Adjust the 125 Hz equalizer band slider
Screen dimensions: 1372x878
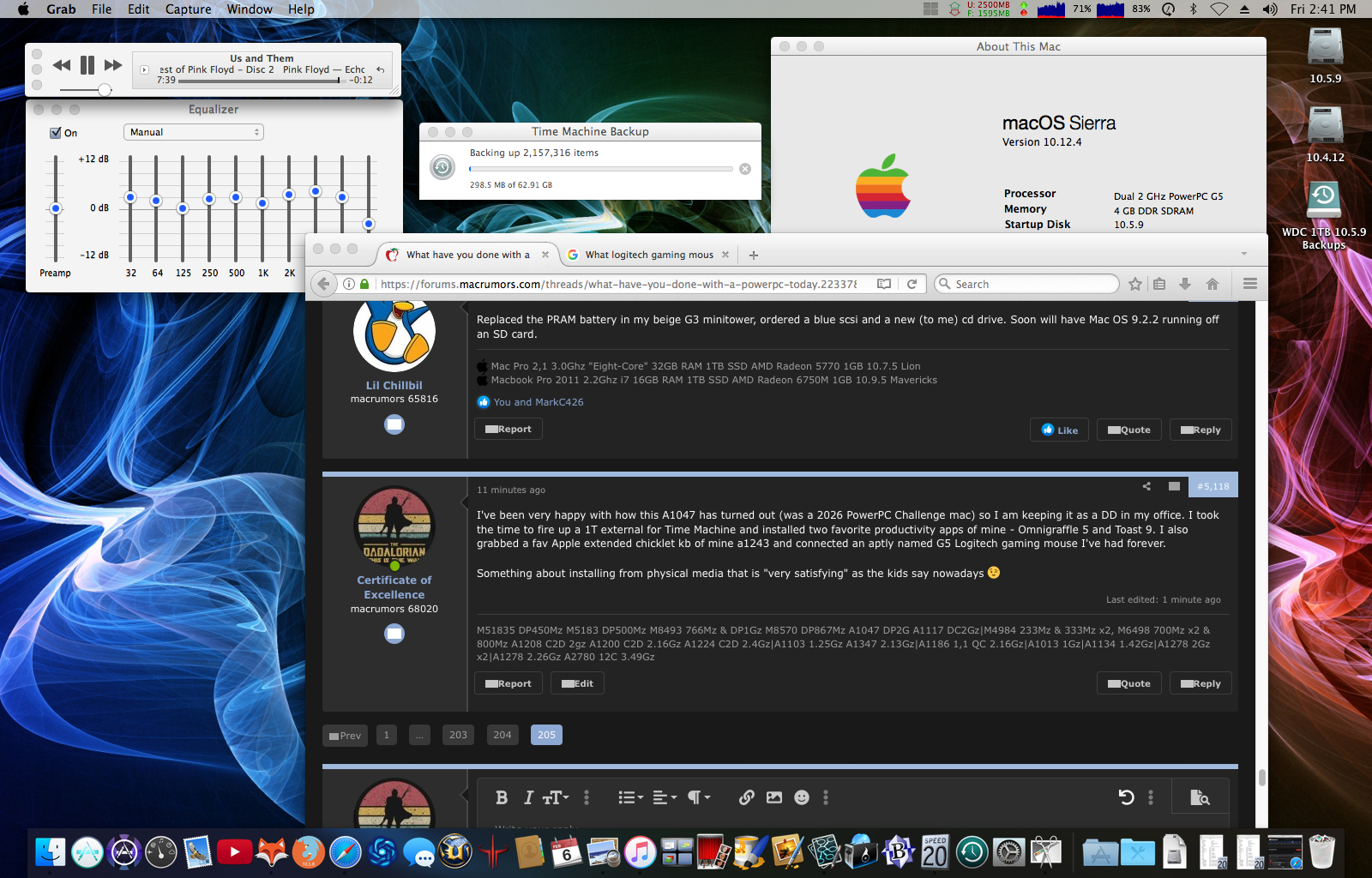pyautogui.click(x=183, y=208)
